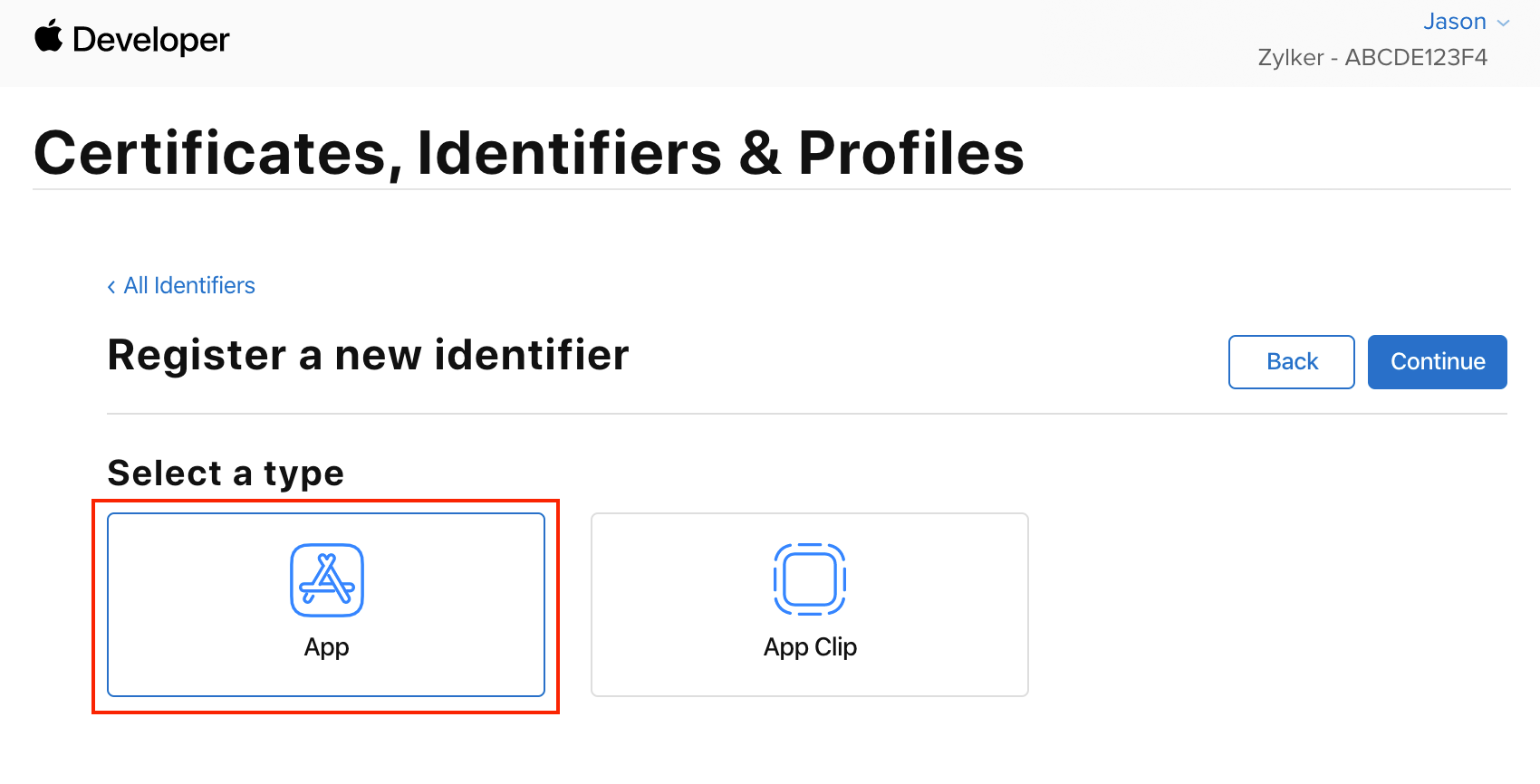Click the Developer text beside Apple logo
Viewport: 1540px width, 784px height.
point(150,40)
